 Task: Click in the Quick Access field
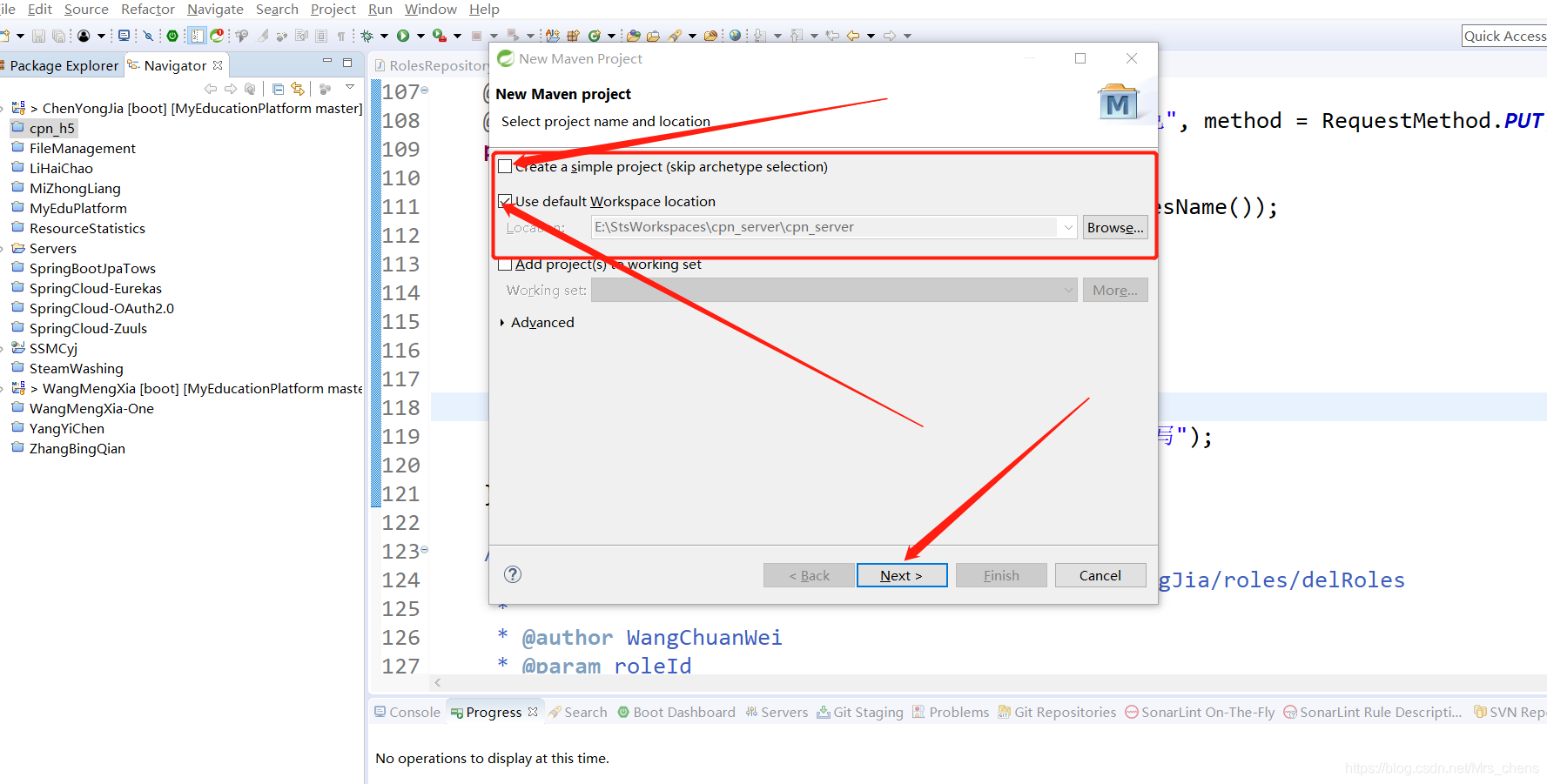pyautogui.click(x=1504, y=36)
